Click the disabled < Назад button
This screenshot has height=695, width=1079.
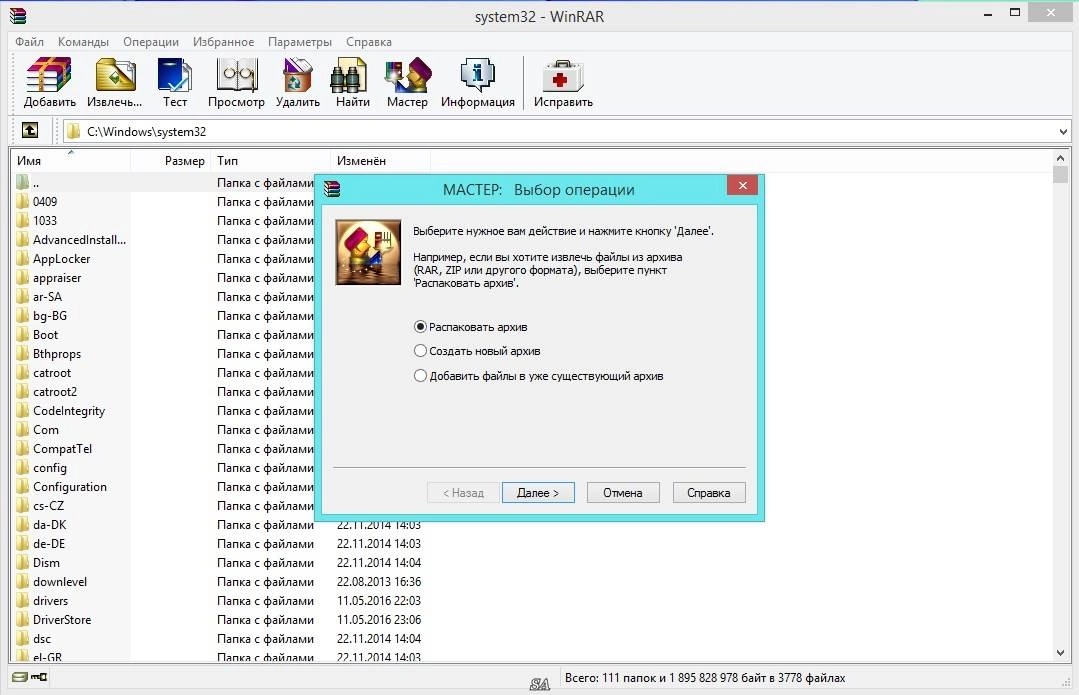point(463,493)
